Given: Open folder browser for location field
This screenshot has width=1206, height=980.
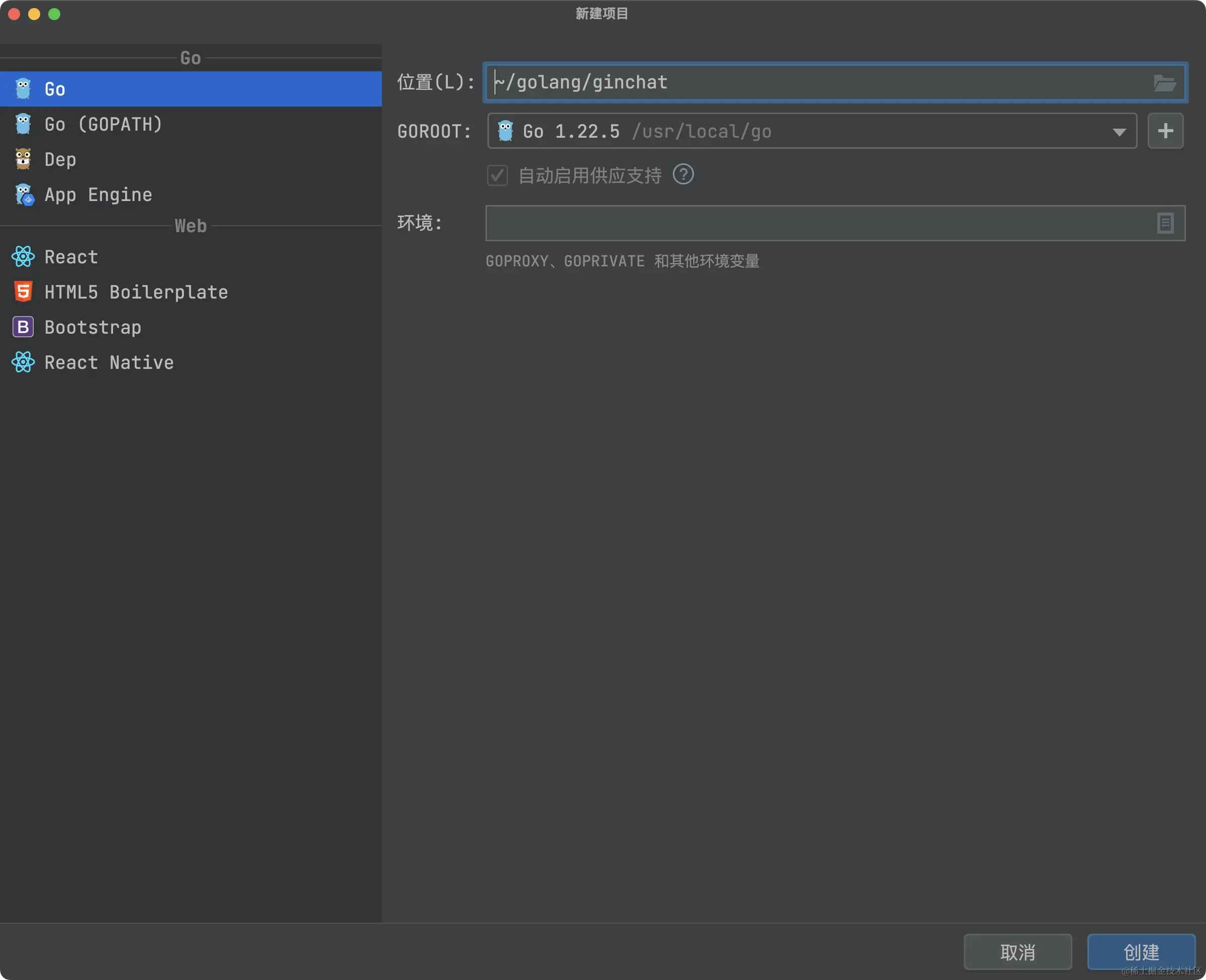Looking at the screenshot, I should (1164, 83).
